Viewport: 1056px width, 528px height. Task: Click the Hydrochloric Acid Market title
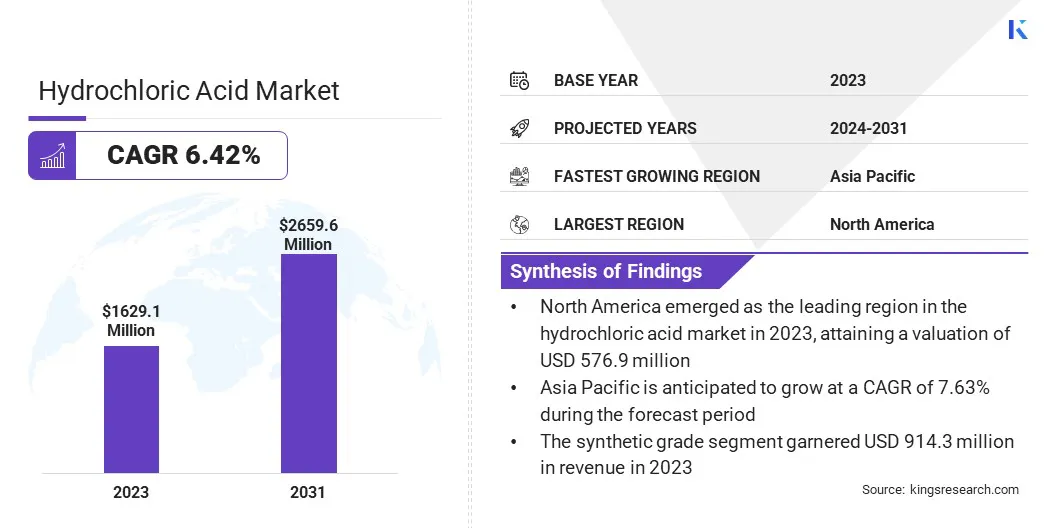pyautogui.click(x=189, y=91)
